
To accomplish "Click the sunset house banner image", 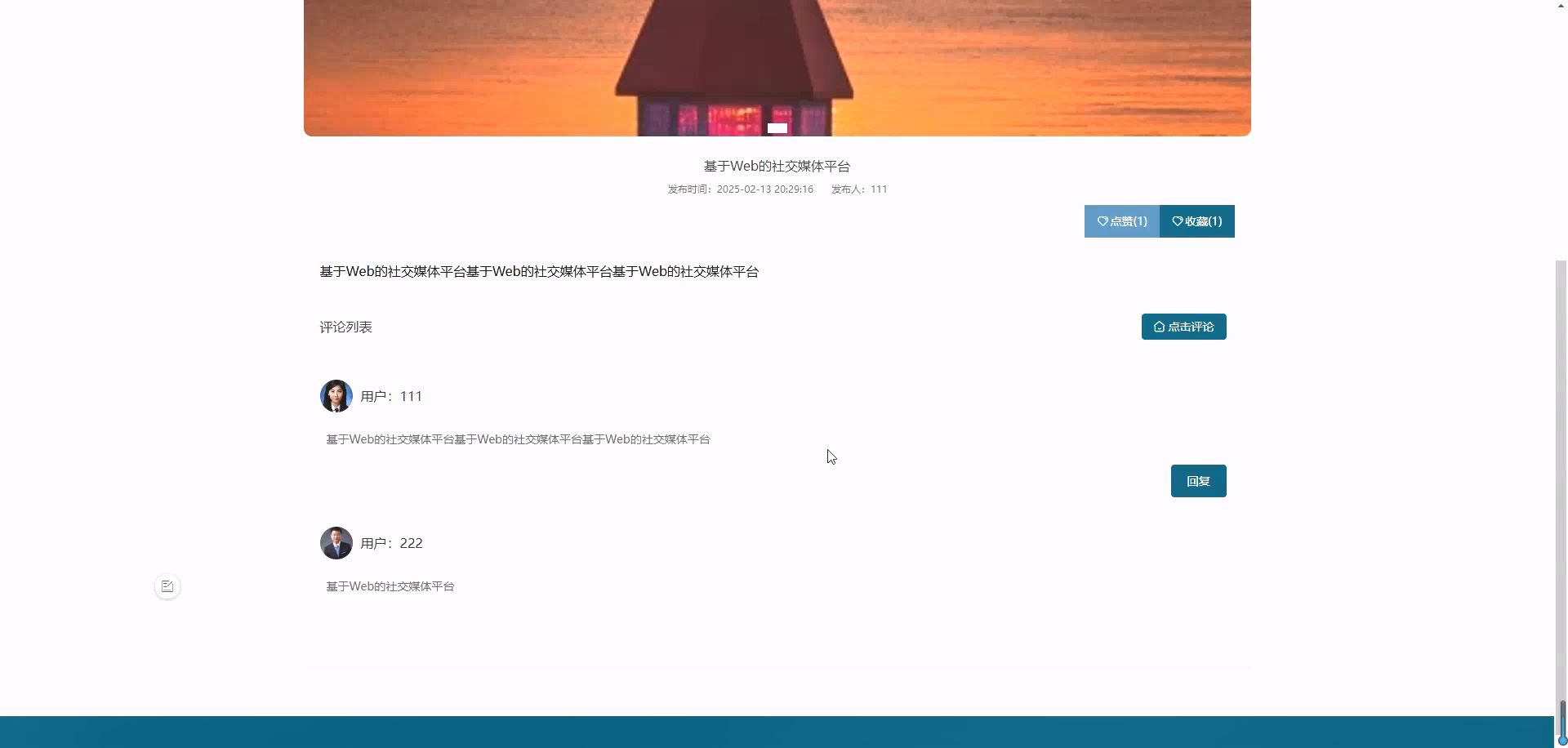I will pos(777,68).
